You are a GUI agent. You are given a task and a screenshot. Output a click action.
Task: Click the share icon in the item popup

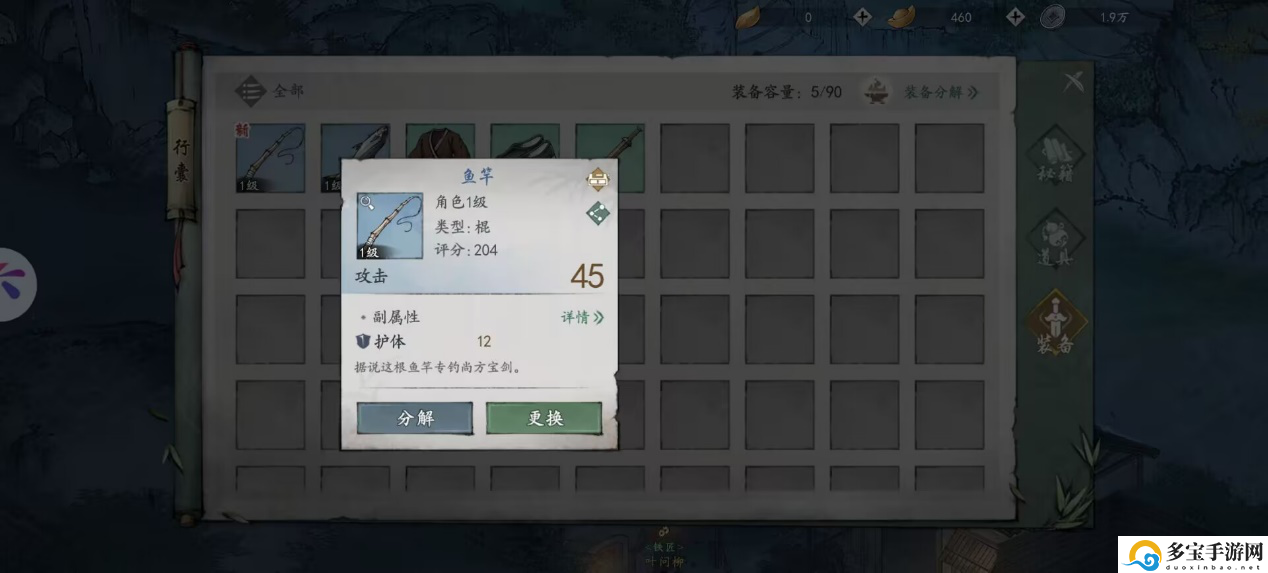598,213
